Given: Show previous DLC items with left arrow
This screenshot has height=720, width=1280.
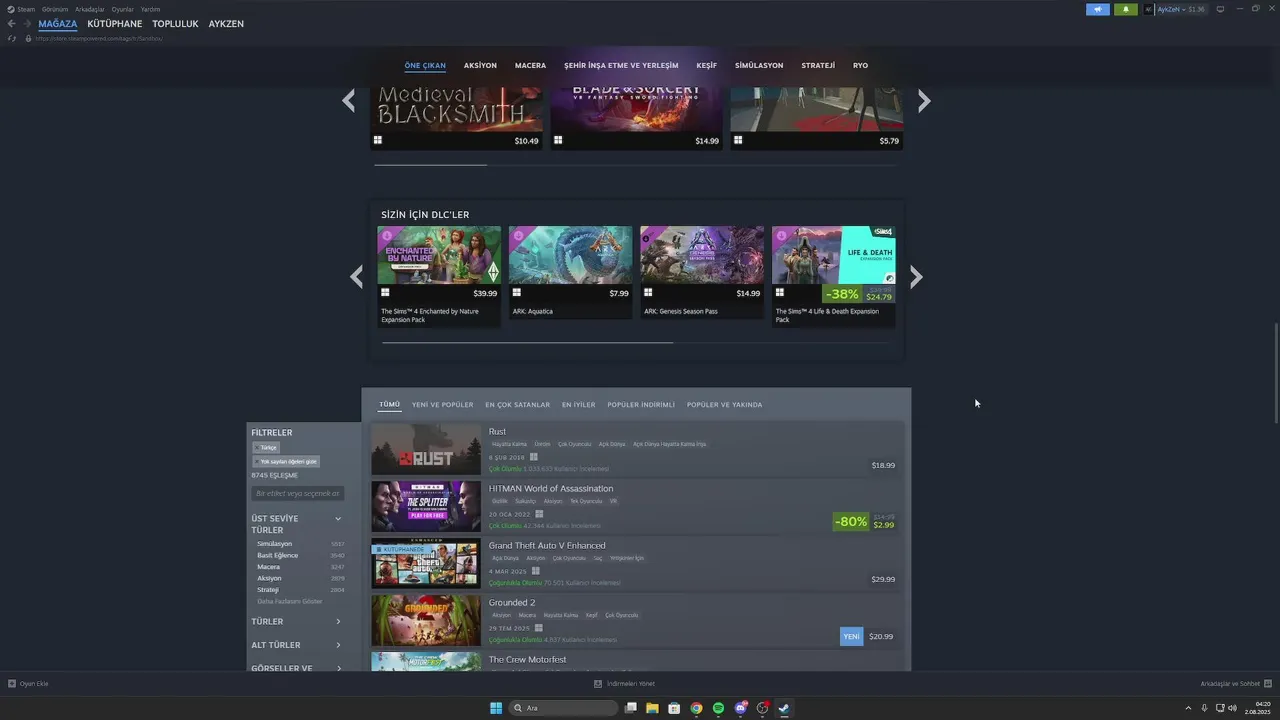Looking at the screenshot, I should 356,277.
